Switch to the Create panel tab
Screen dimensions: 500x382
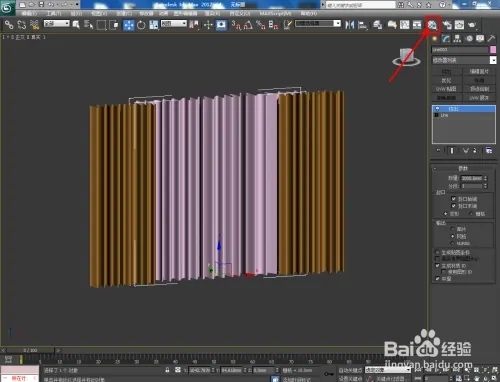pos(435,39)
